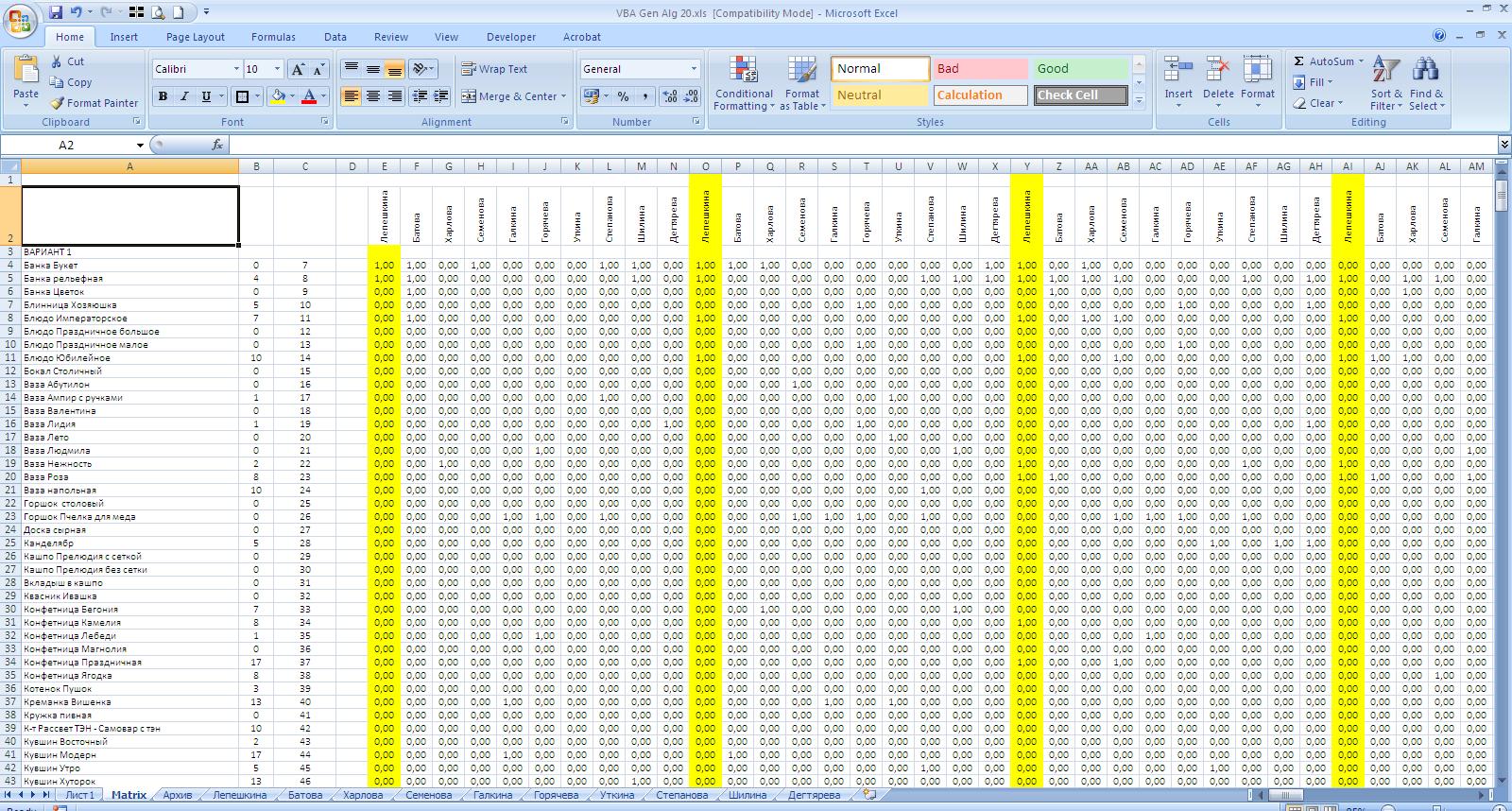Open Print Preview from Quick Access

coord(157,12)
